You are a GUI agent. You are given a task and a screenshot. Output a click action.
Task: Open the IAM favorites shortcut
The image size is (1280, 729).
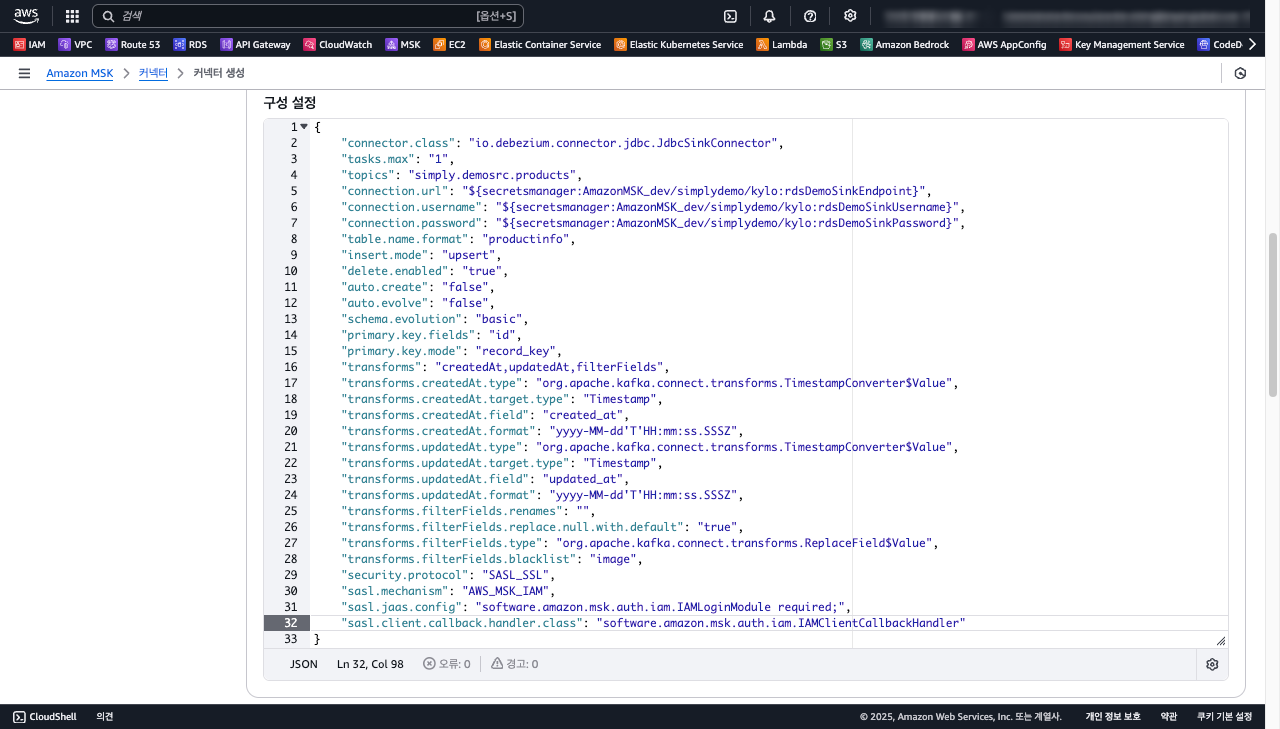pyautogui.click(x=30, y=45)
